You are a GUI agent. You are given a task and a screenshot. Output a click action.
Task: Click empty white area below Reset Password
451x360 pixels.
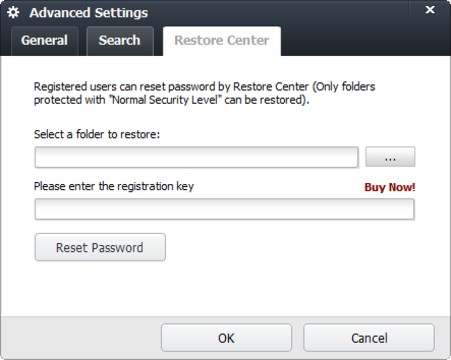click(225, 288)
